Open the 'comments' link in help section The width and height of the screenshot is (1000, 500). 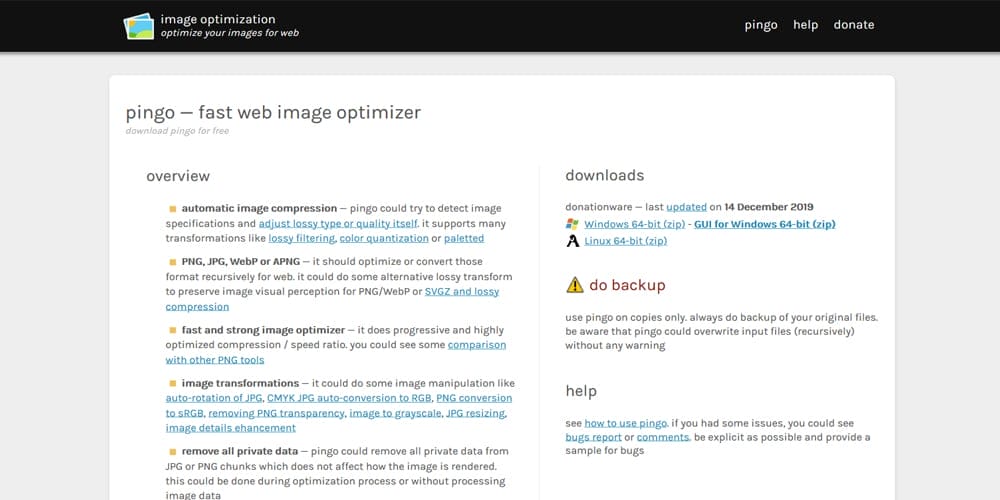click(x=663, y=438)
